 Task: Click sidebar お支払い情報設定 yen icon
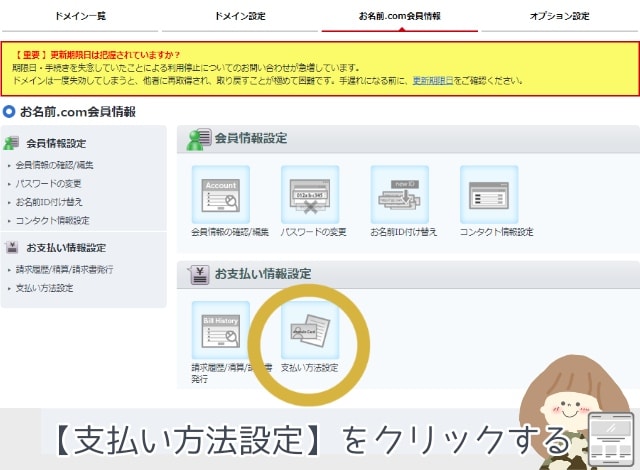[12, 247]
